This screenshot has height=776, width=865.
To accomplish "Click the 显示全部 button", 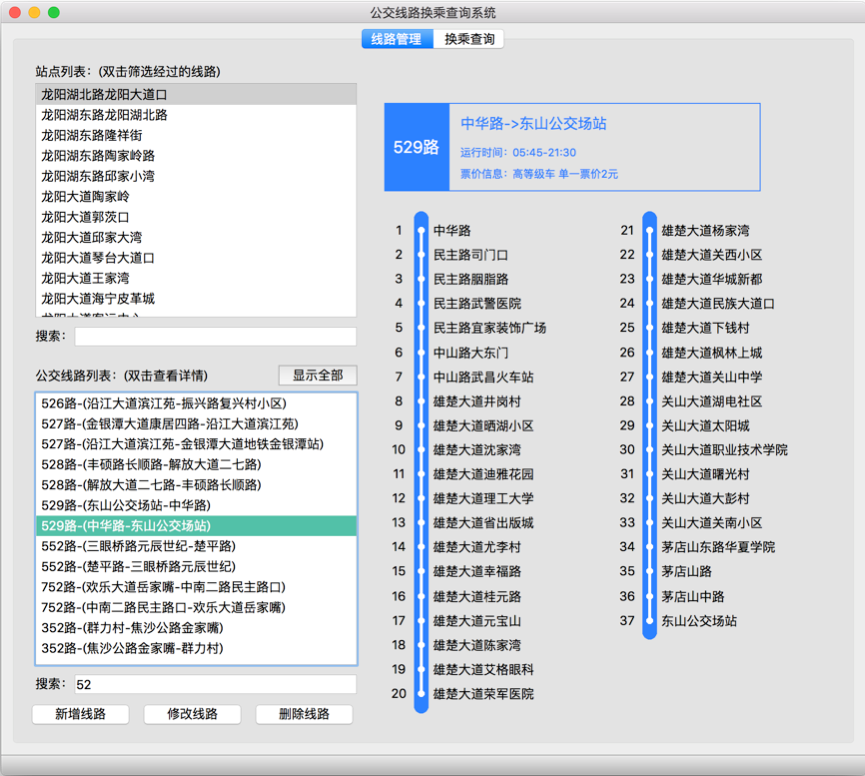I will tap(317, 376).
